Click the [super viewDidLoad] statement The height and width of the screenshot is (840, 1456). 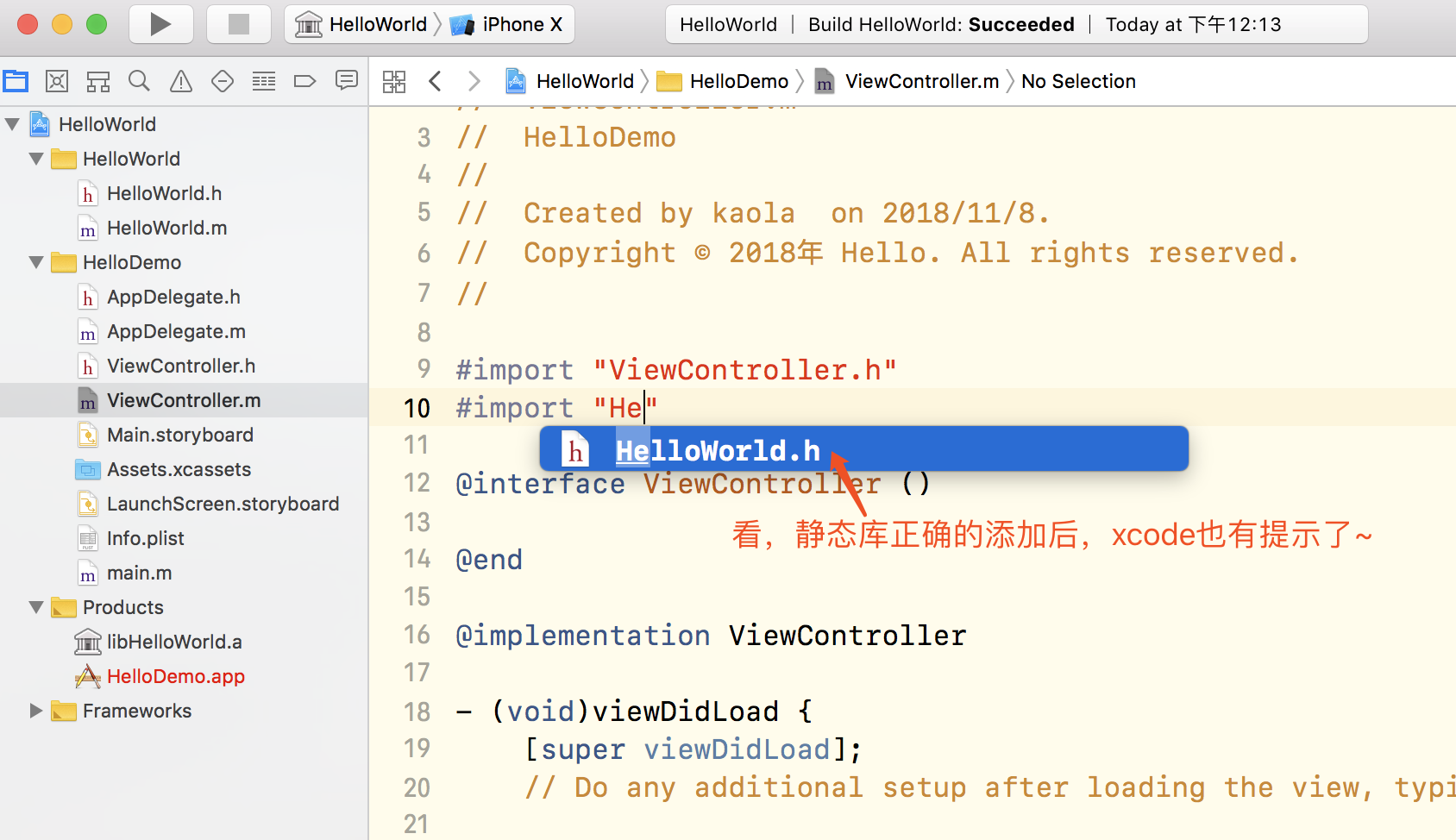click(x=693, y=749)
